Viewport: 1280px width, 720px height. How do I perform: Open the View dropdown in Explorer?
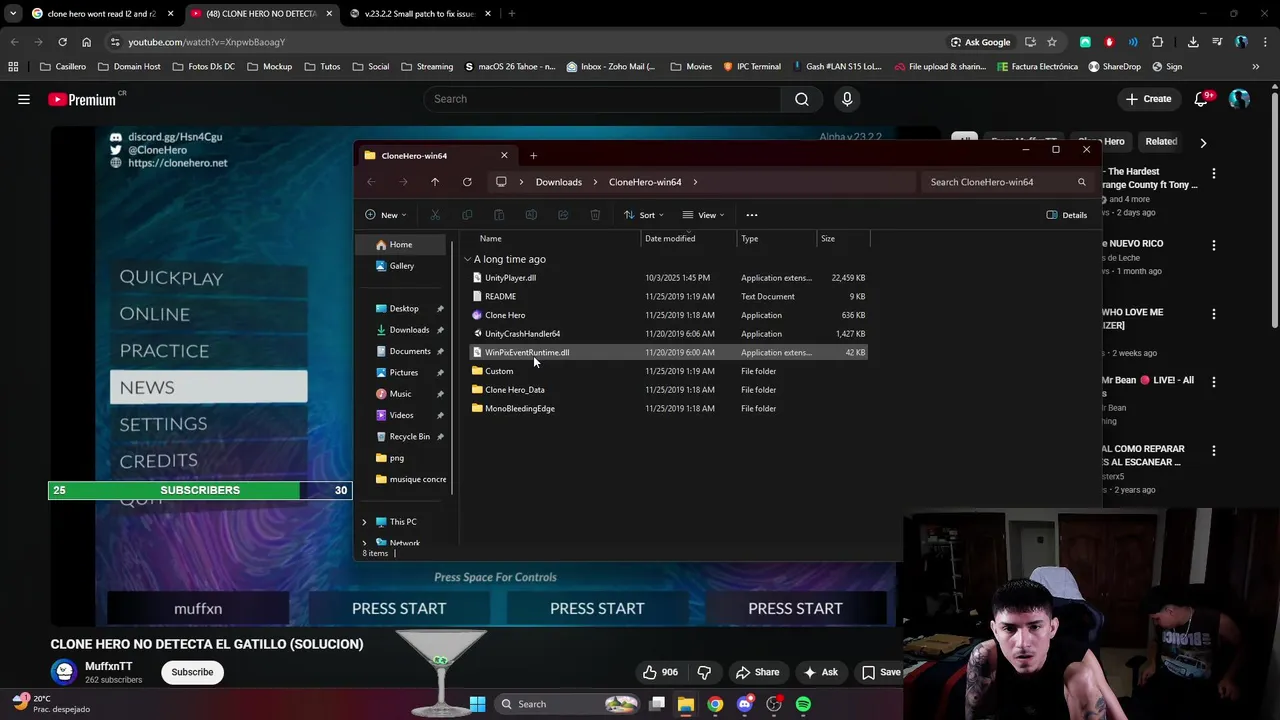pyautogui.click(x=704, y=215)
